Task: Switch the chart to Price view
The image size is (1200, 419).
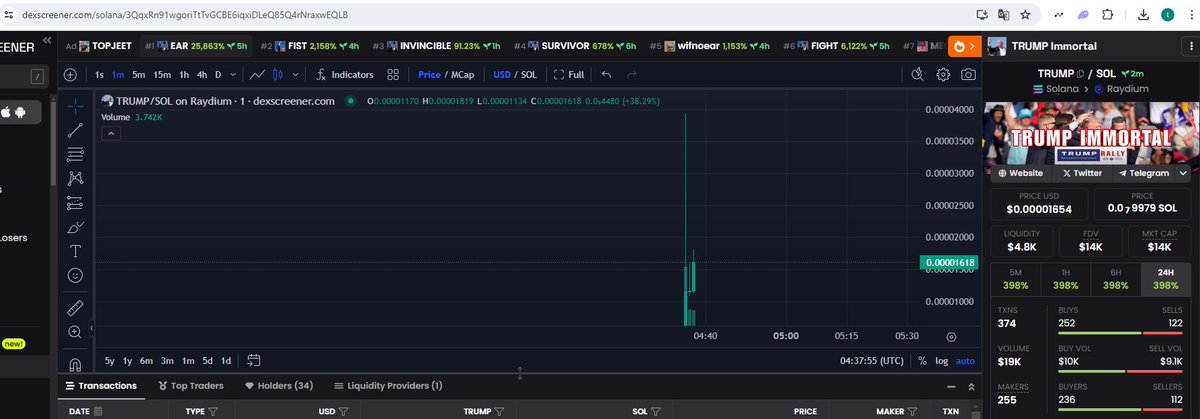Action: [430, 74]
